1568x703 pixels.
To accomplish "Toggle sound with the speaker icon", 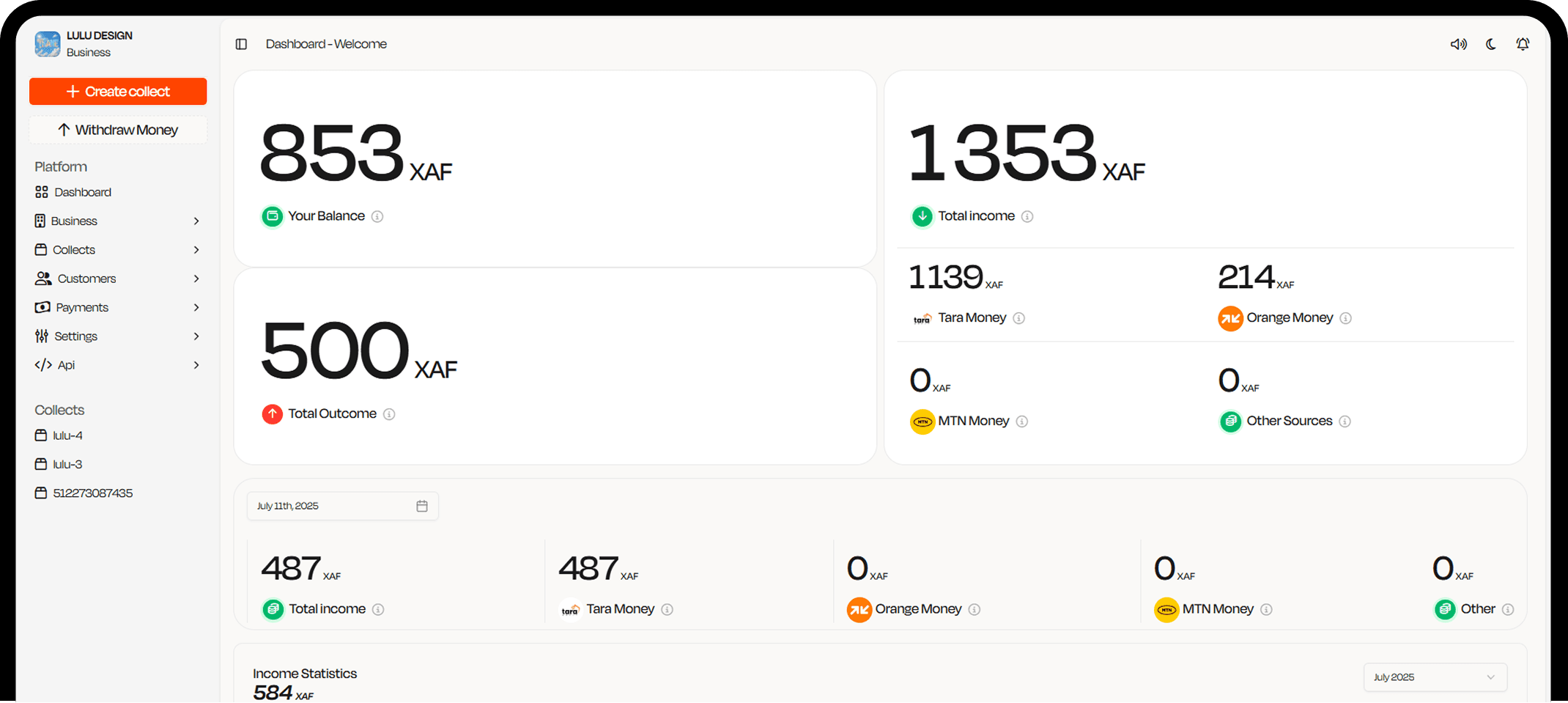I will 1458,44.
